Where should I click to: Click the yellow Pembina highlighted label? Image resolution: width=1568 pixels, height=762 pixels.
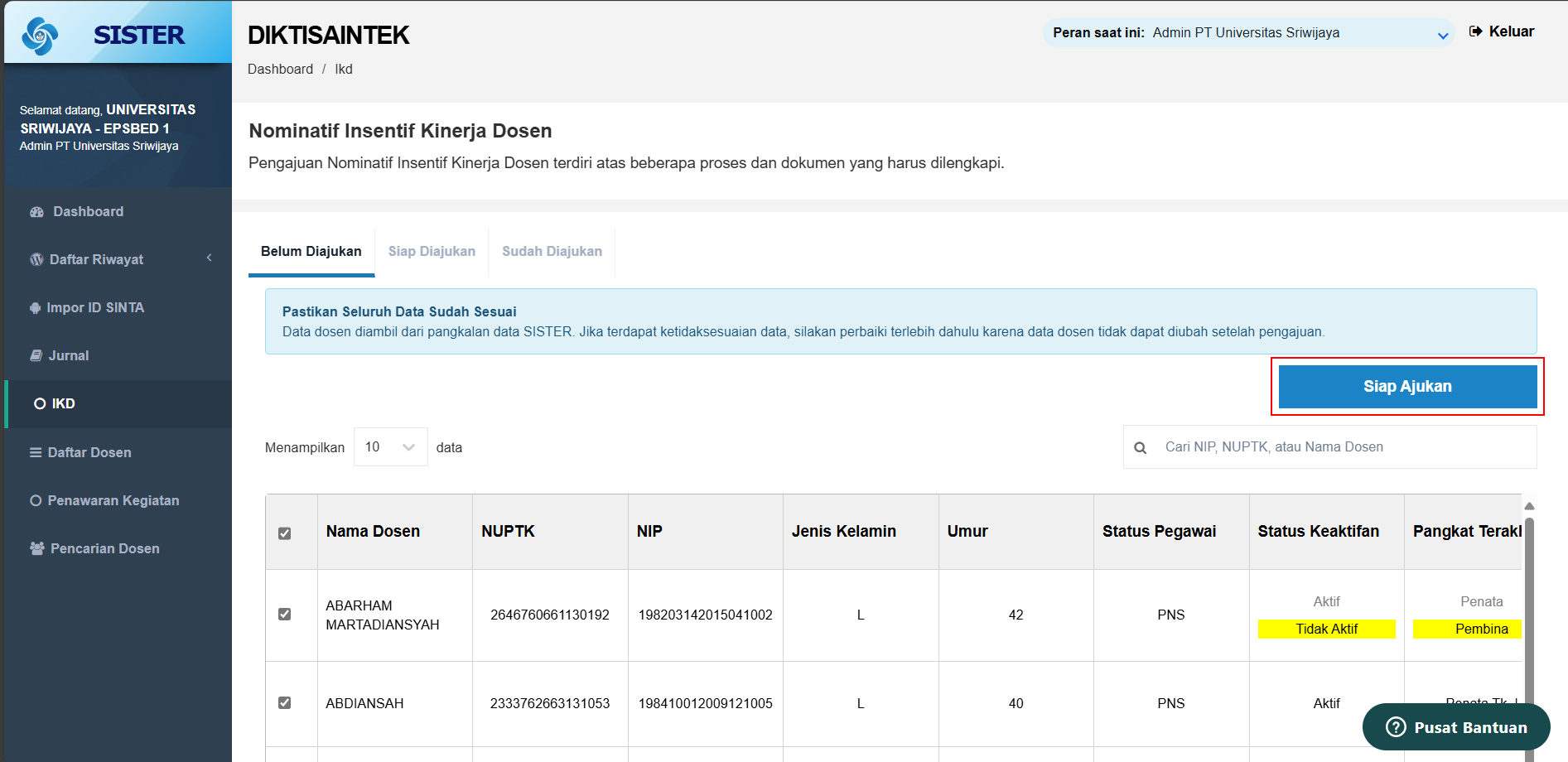1468,629
